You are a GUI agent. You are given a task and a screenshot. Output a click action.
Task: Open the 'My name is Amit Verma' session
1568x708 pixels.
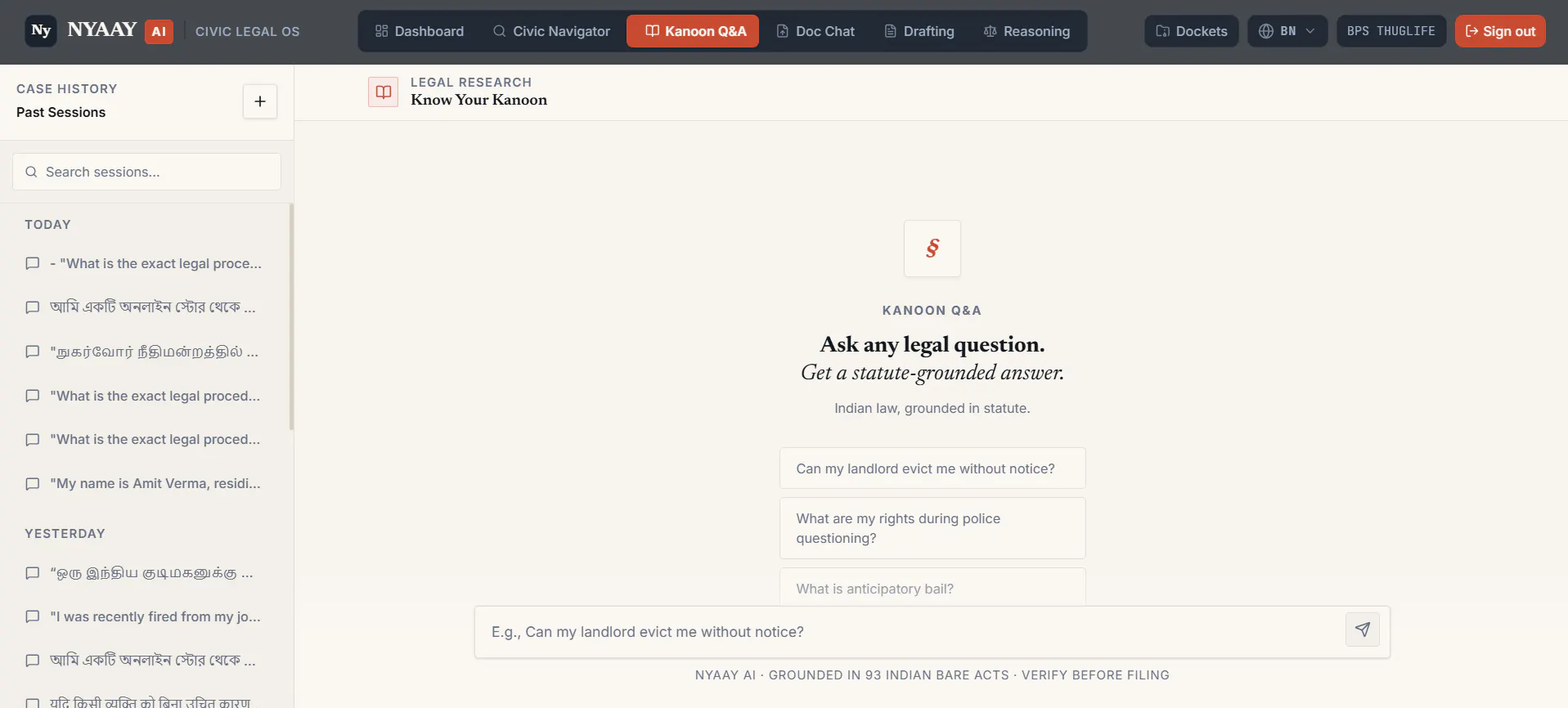(x=144, y=483)
